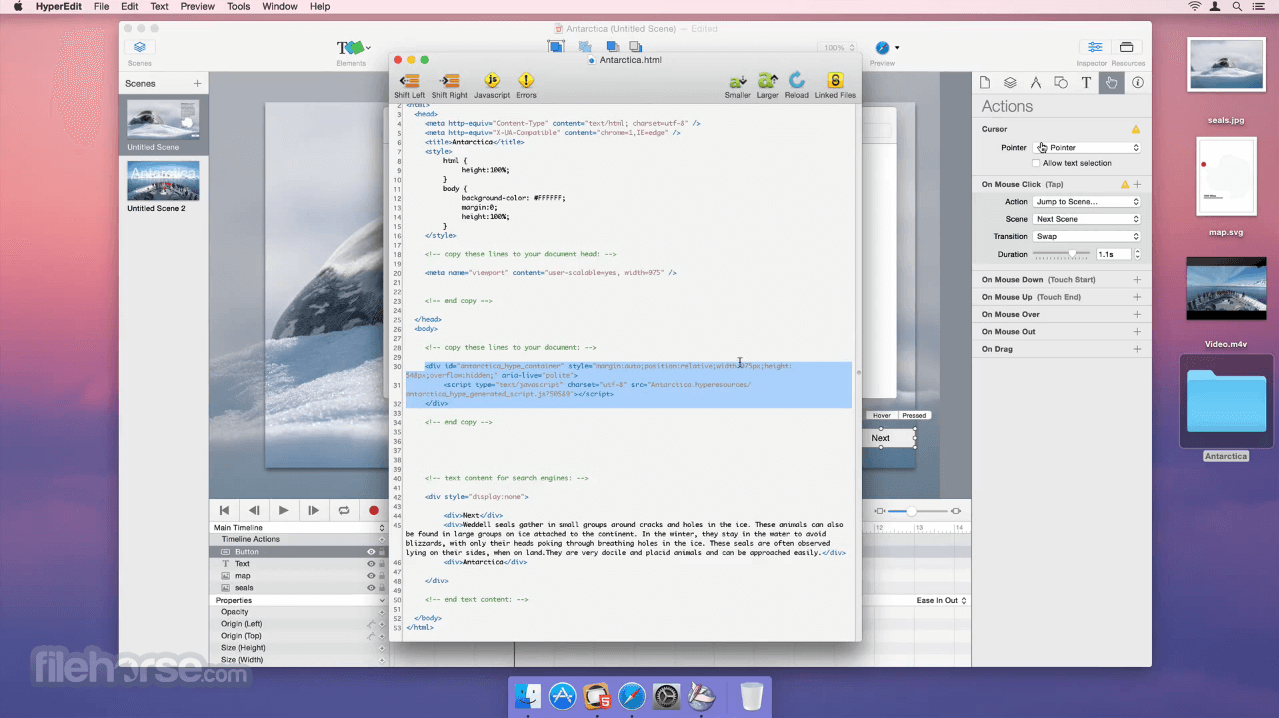Open the Text menu
The height and width of the screenshot is (718, 1279).
coord(159,6)
